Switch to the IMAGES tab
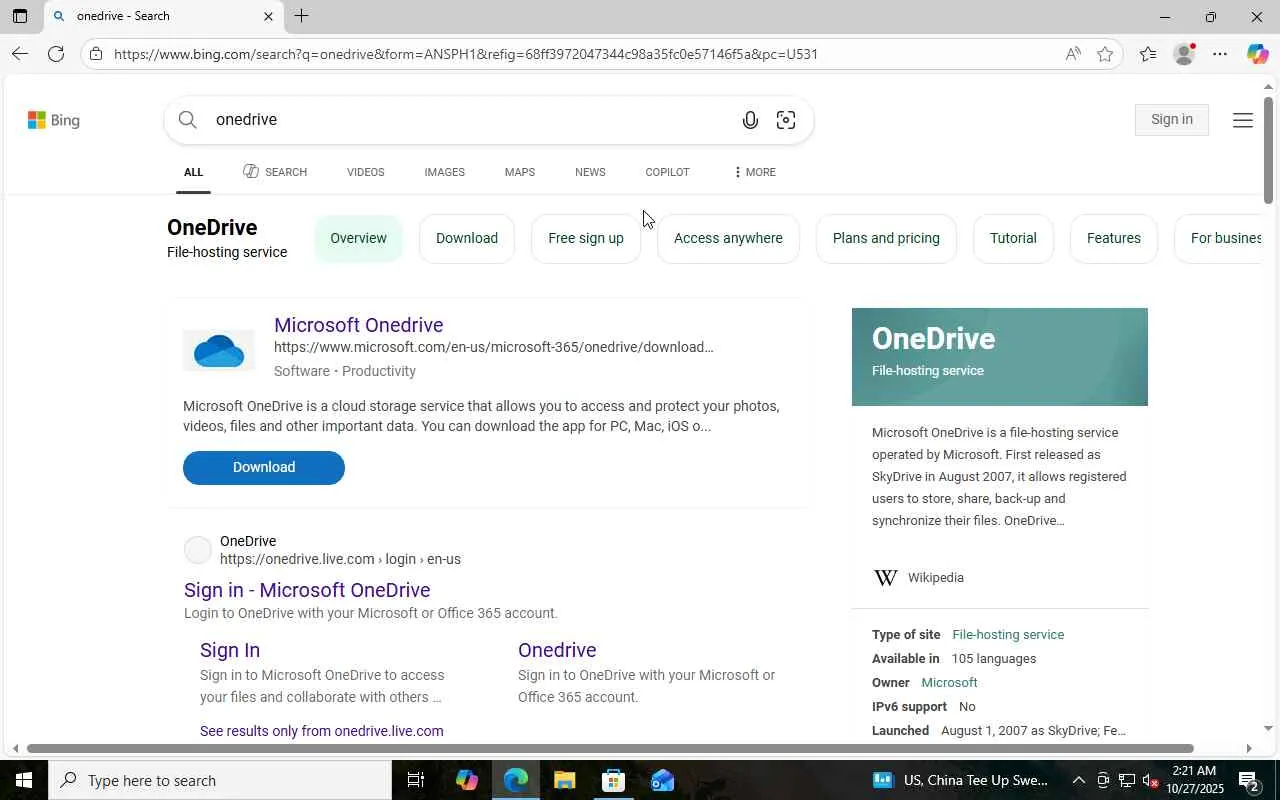The height and width of the screenshot is (800, 1280). point(444,172)
